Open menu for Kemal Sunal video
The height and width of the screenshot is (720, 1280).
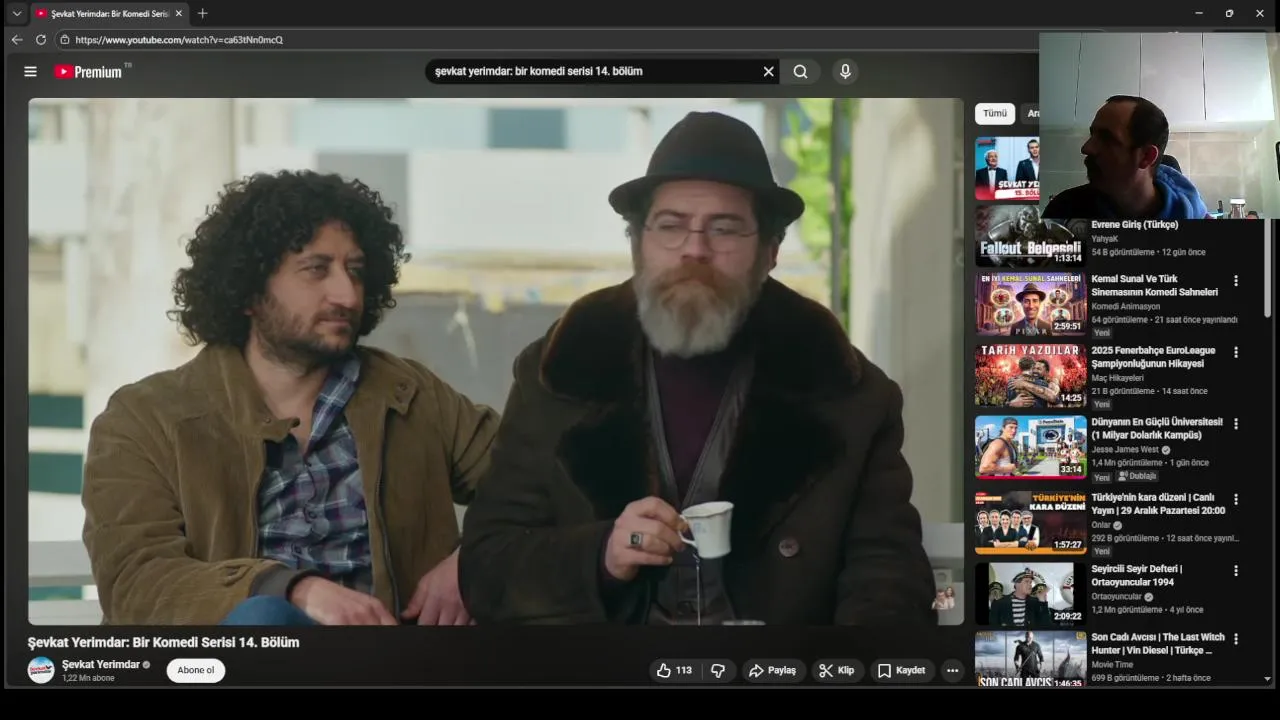[x=1236, y=281]
